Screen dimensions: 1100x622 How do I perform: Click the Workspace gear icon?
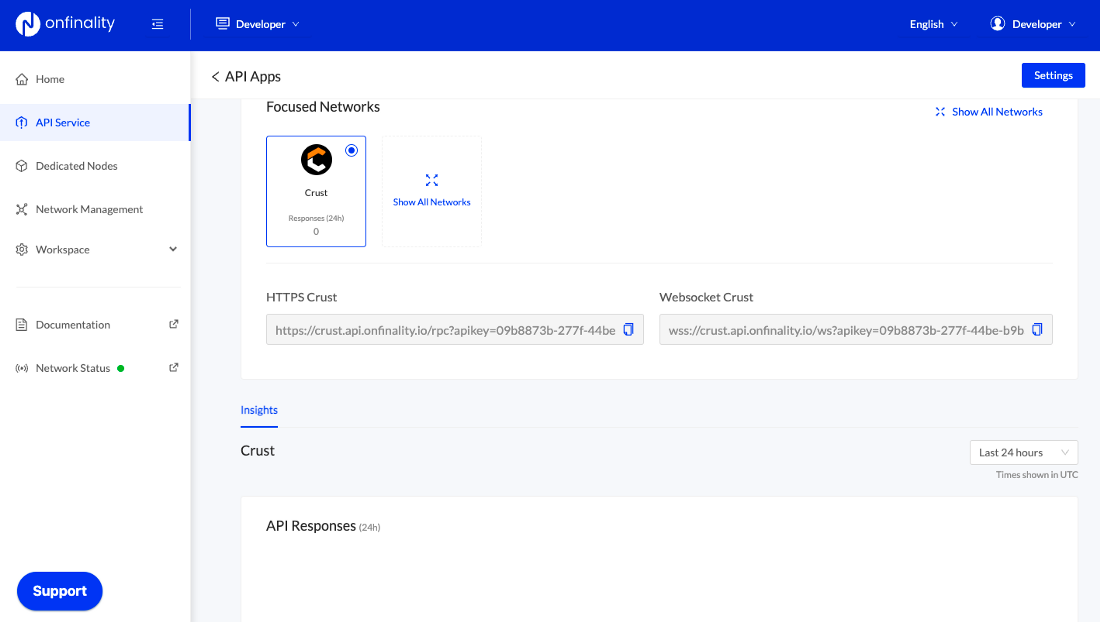point(22,250)
